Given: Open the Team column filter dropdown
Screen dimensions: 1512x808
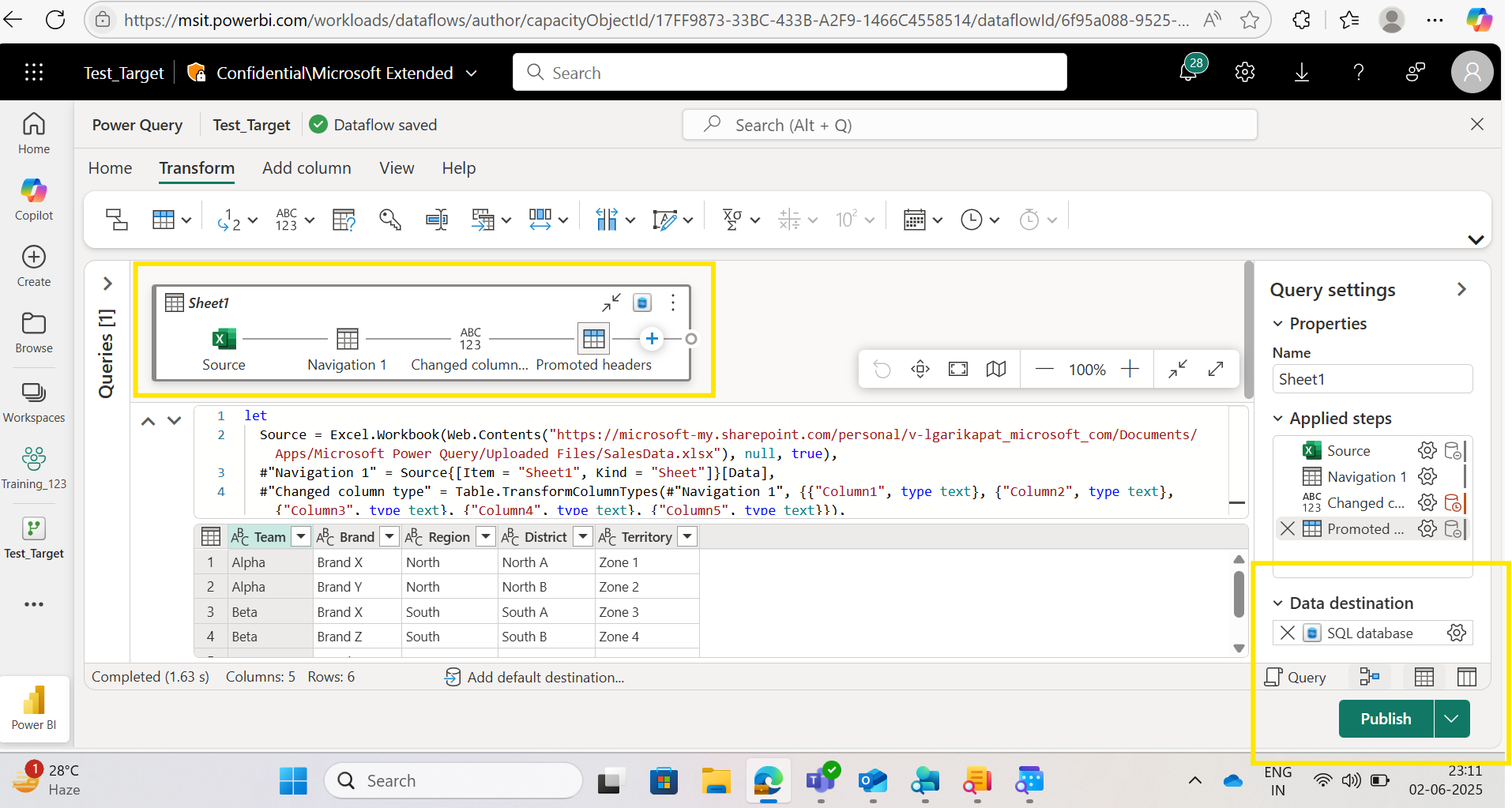Looking at the screenshot, I should point(301,537).
